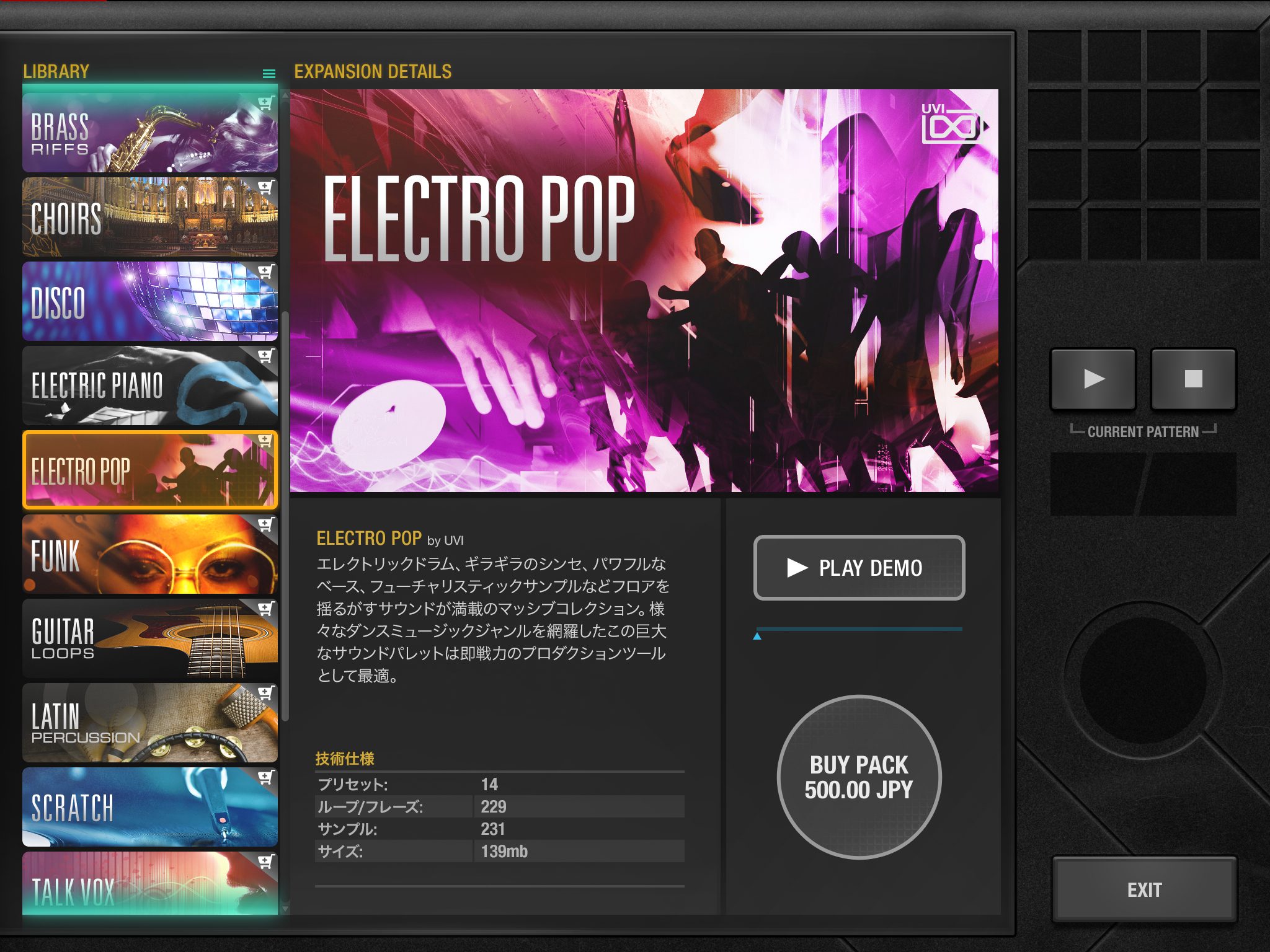Click the library list scrollbar

click(x=285, y=516)
